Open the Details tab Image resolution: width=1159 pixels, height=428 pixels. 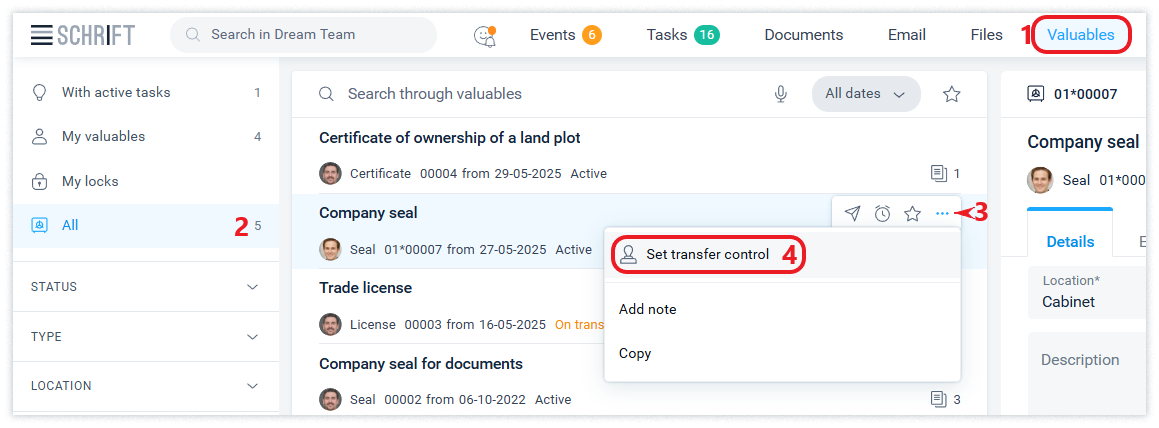(1070, 241)
